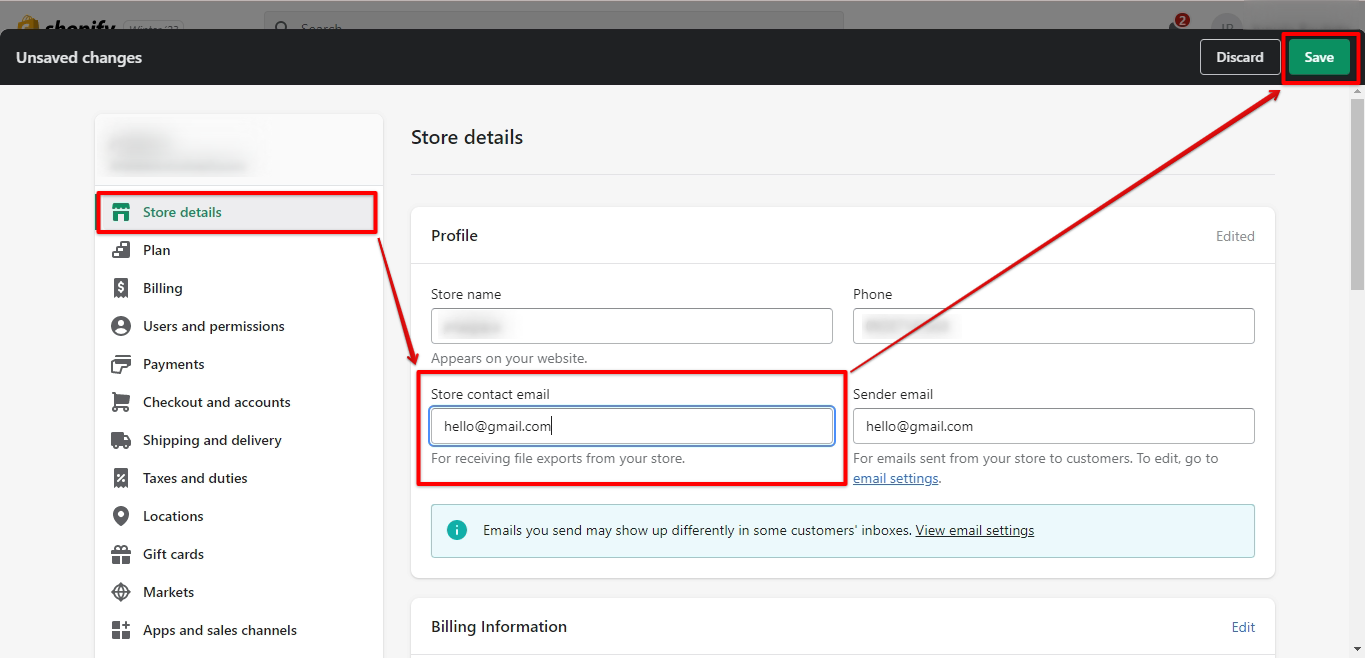The width and height of the screenshot is (1365, 658).
Task: Click the Gift cards icon
Action: click(x=121, y=554)
